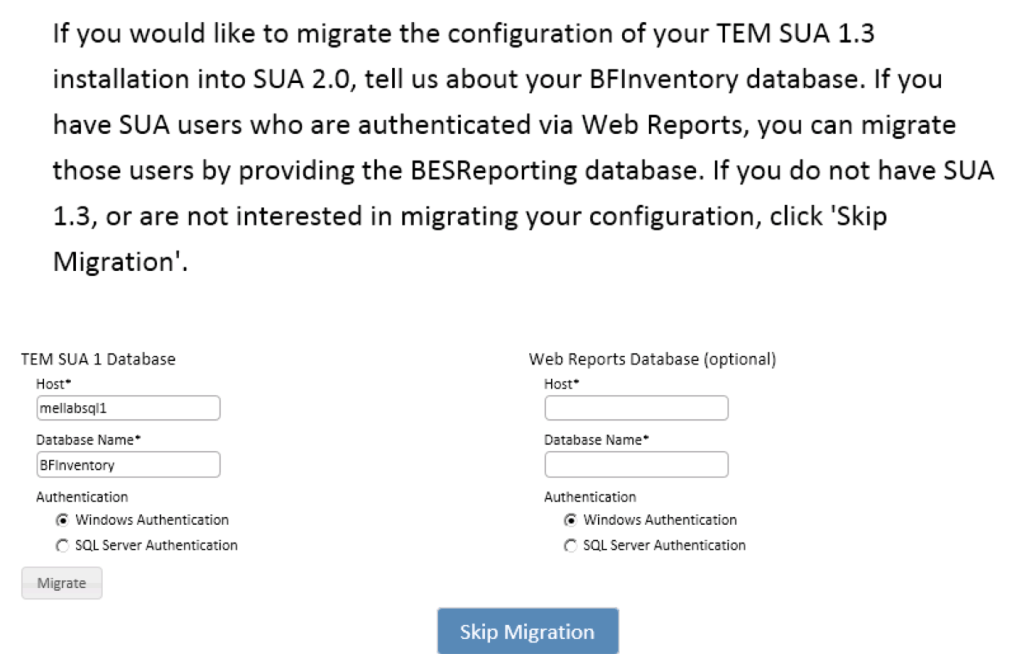
Task: Select SQL Server Authentication for Web Reports Database
Action: tap(571, 545)
